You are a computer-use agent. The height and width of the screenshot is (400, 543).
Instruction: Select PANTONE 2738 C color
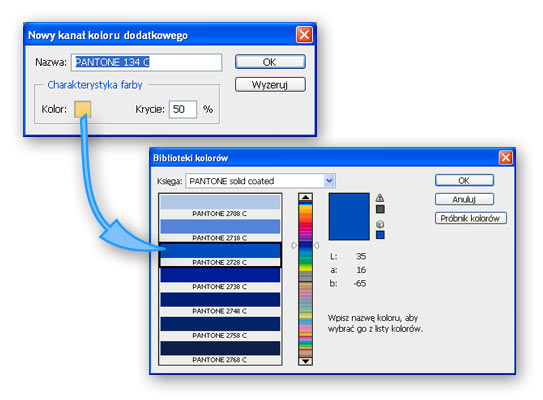(220, 279)
